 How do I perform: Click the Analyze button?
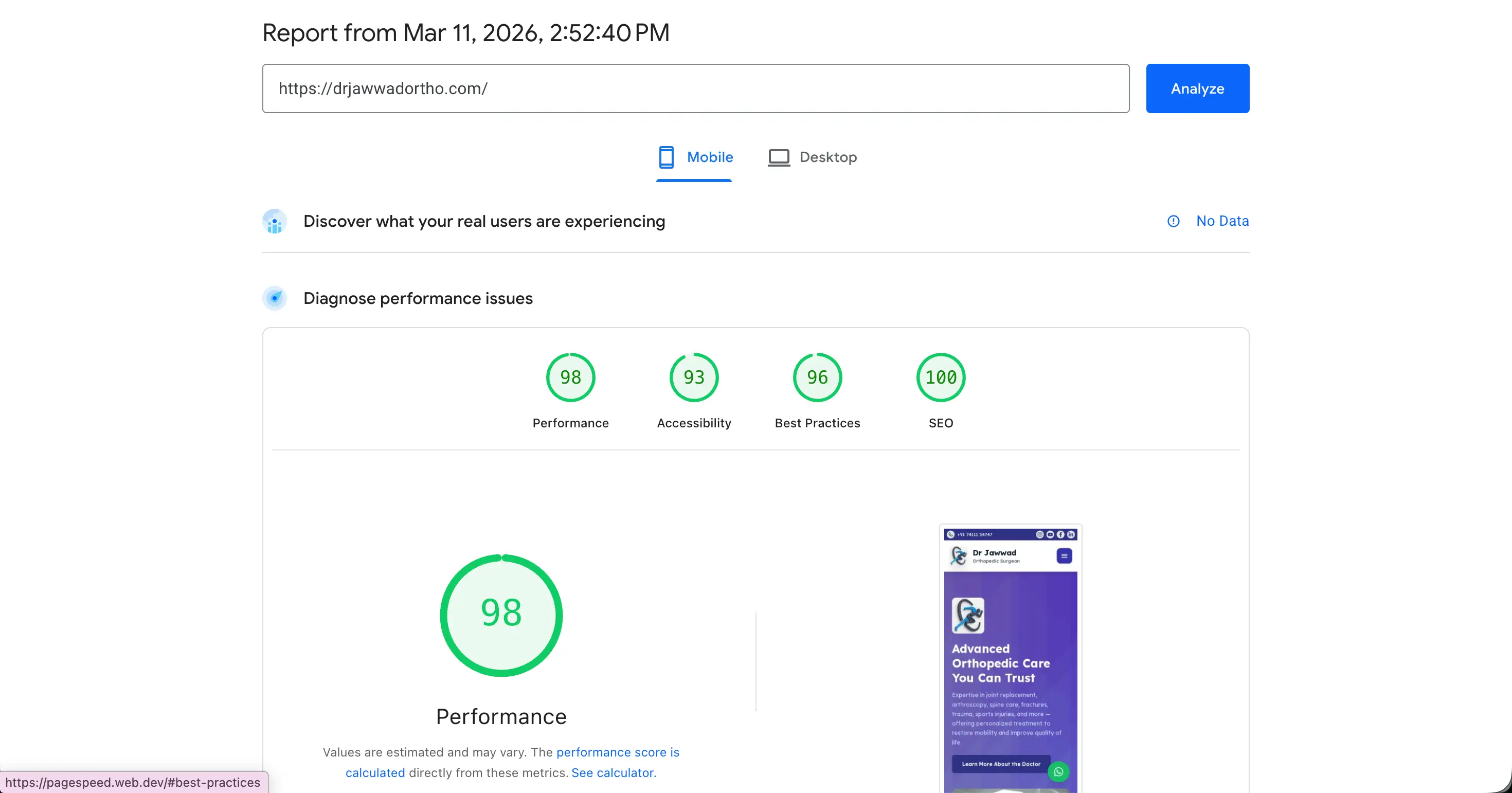[1197, 88]
